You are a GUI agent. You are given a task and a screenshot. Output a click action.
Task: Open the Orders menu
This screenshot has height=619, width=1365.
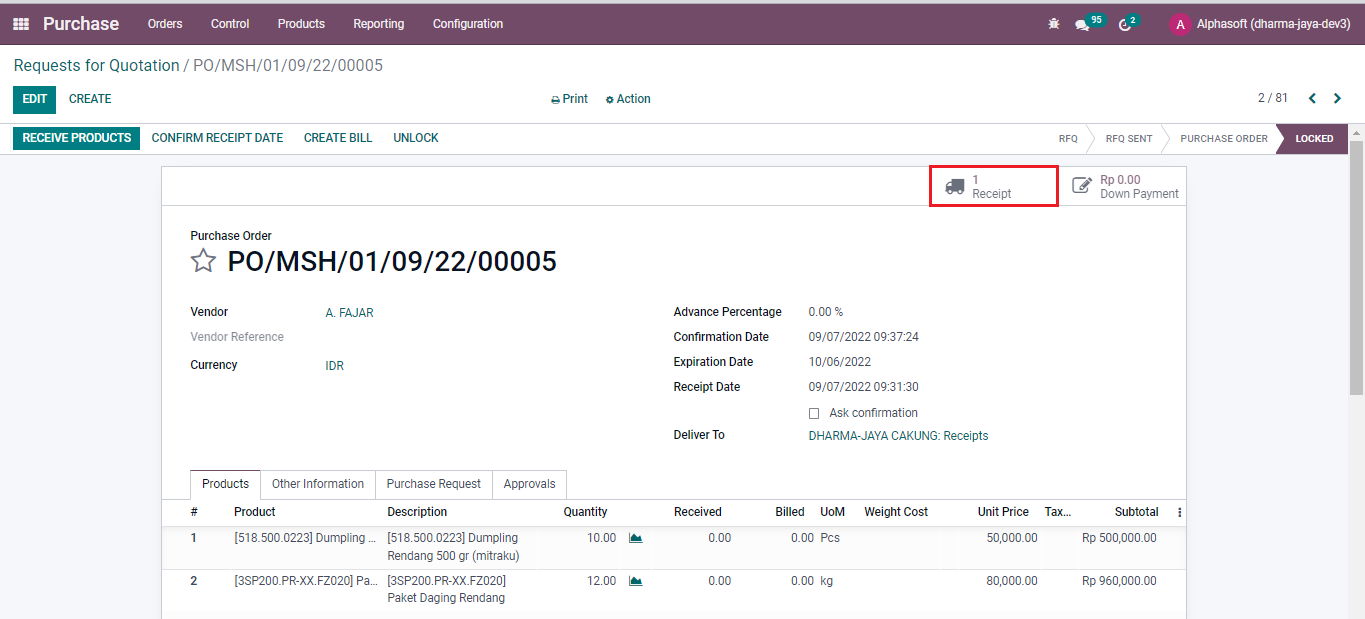click(x=165, y=24)
